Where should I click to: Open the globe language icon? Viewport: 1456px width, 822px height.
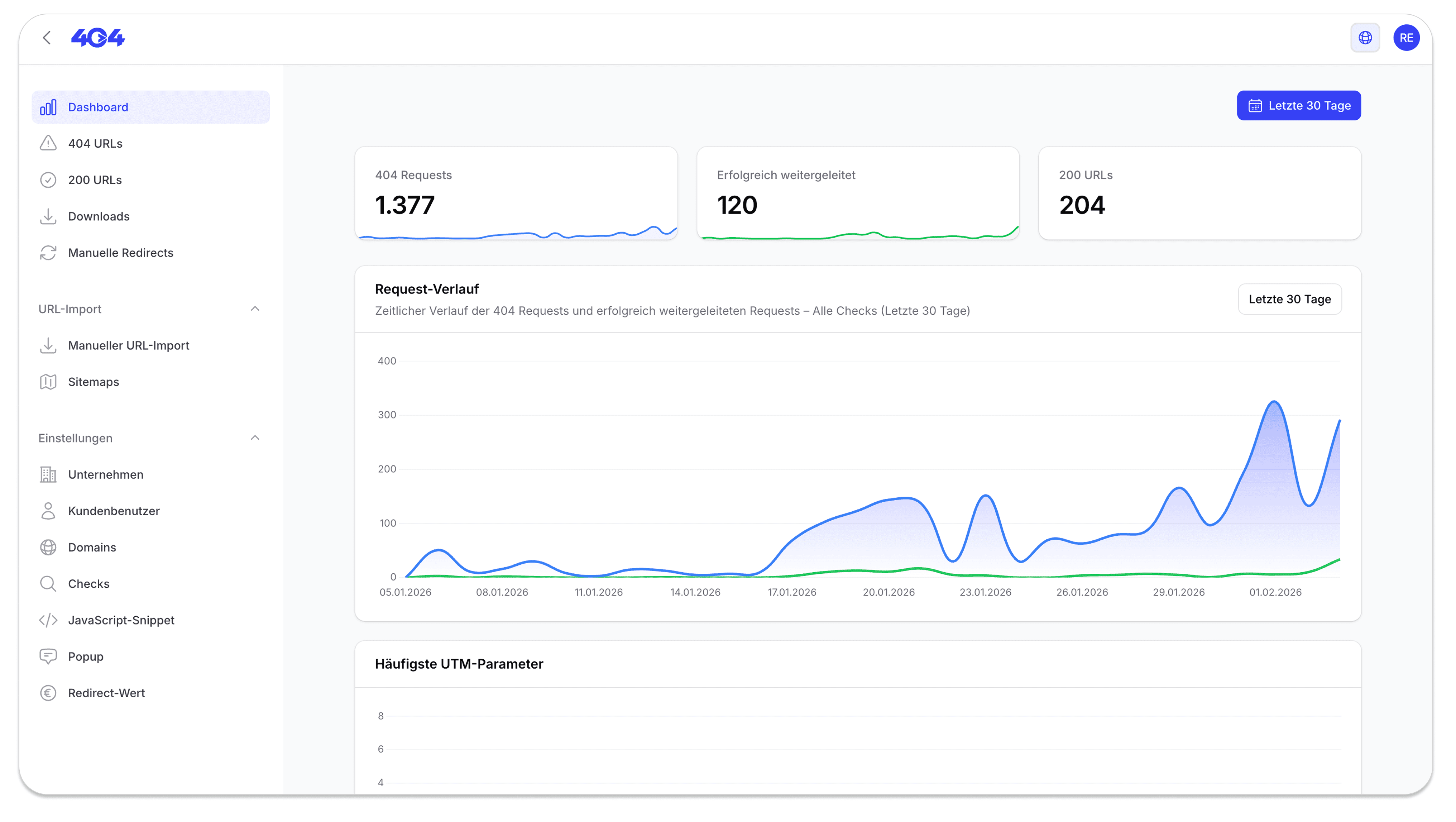tap(1365, 38)
